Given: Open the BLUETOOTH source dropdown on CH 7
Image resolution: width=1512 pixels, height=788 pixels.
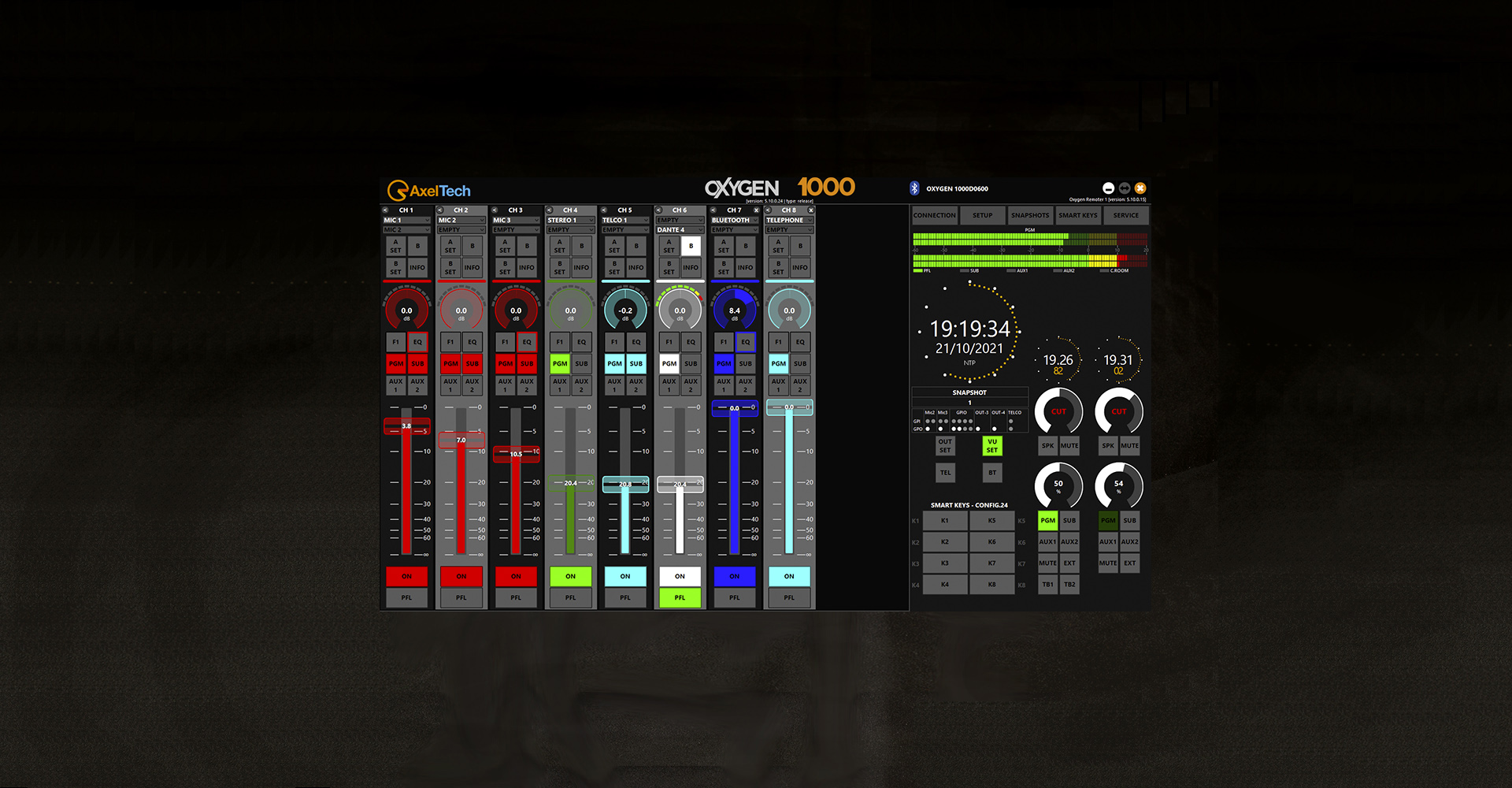Looking at the screenshot, I should [734, 221].
